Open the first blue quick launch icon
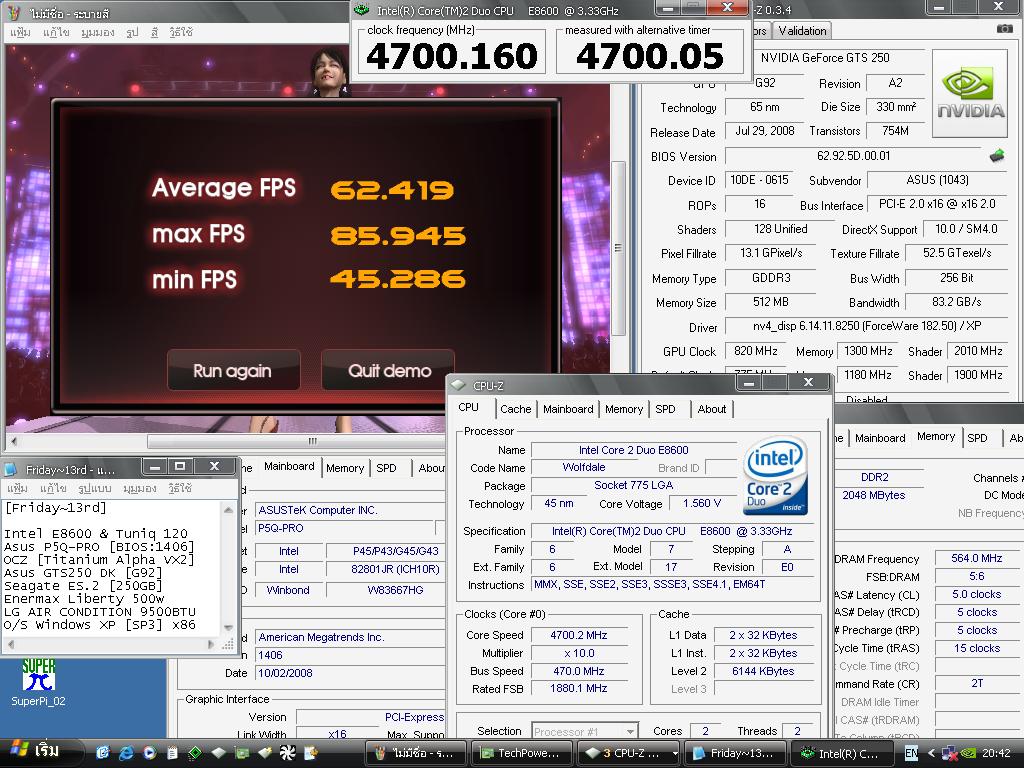1024x768 pixels. (x=103, y=753)
